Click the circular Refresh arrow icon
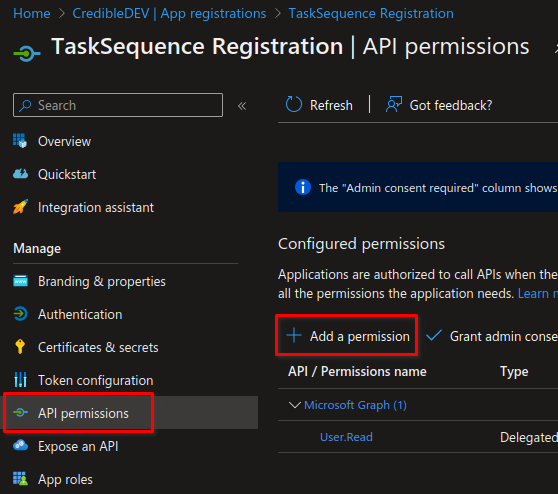 coord(294,105)
